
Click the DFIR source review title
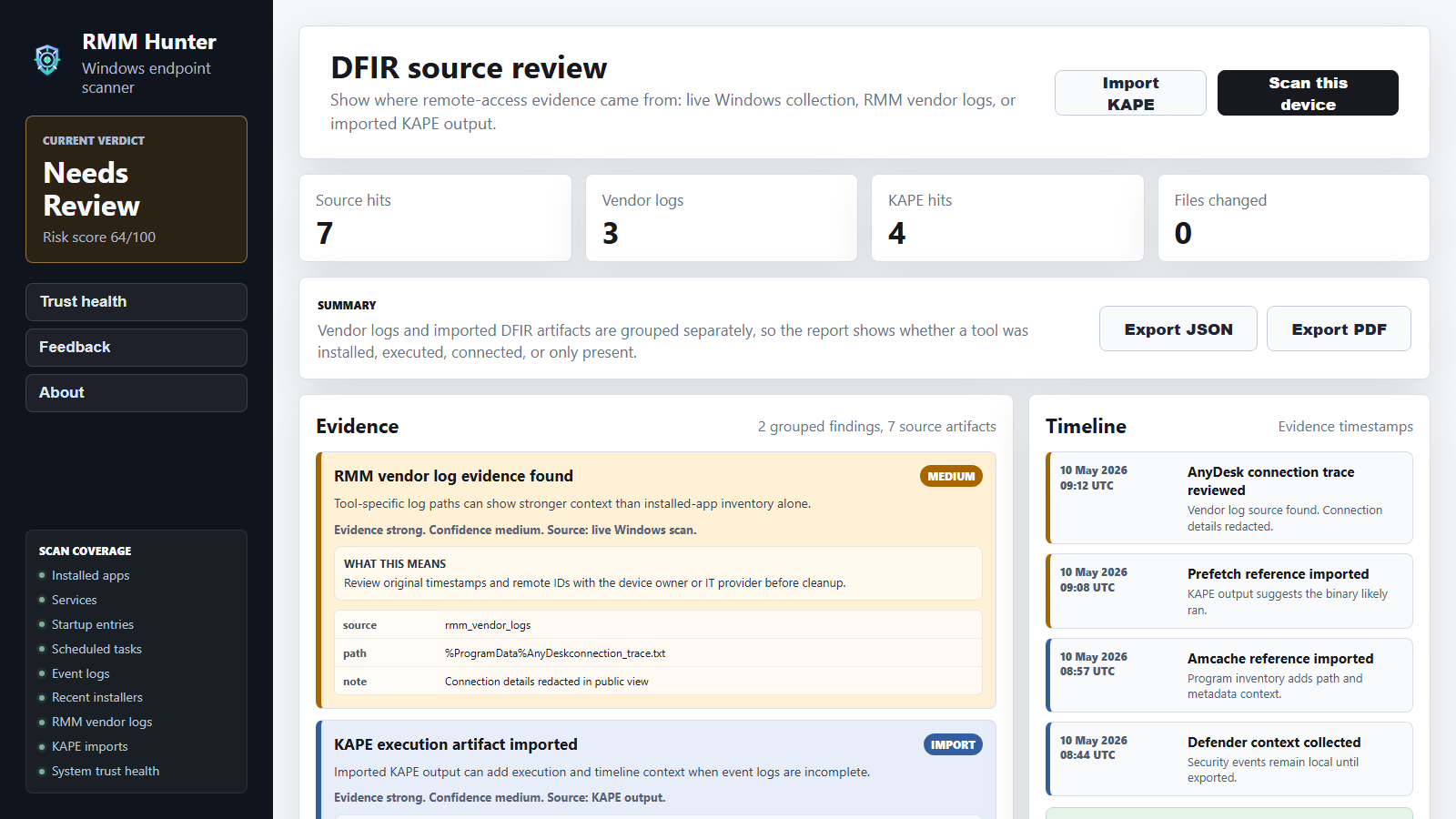tap(469, 68)
